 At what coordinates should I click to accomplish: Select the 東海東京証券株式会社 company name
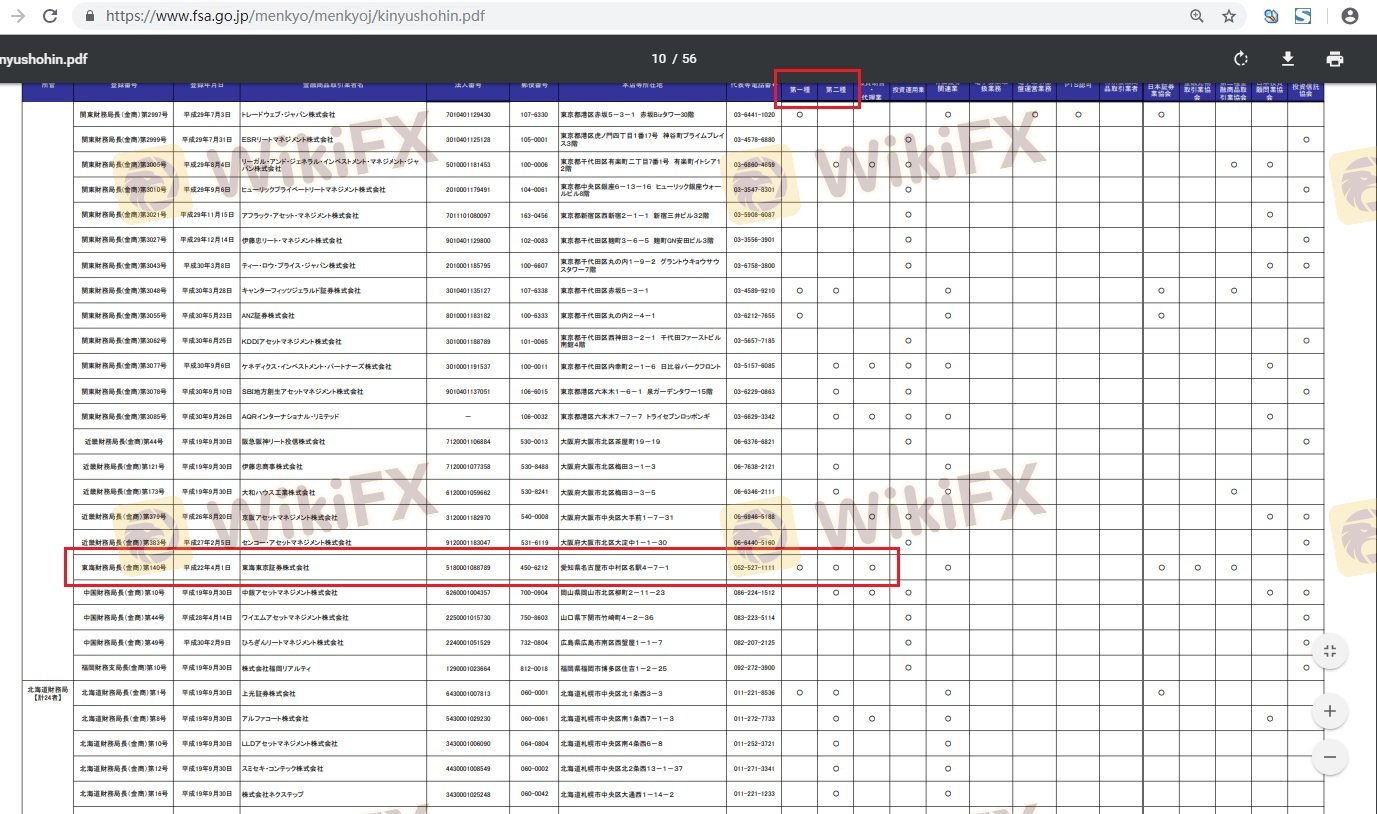276,568
